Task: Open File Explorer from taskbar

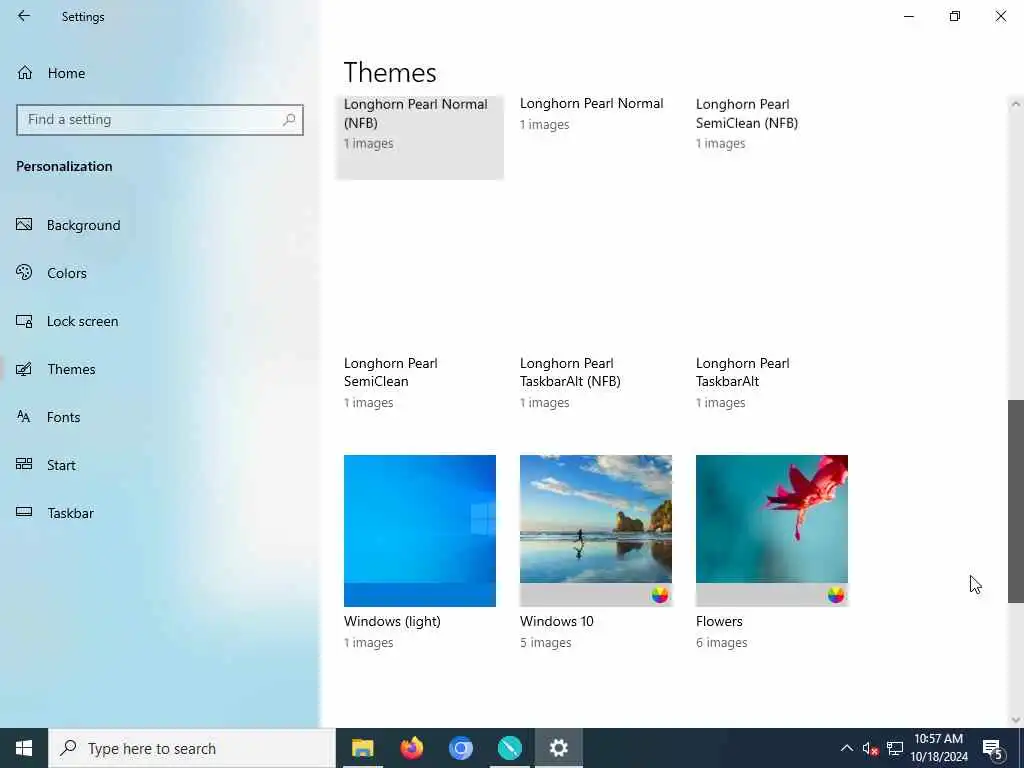Action: click(x=362, y=748)
